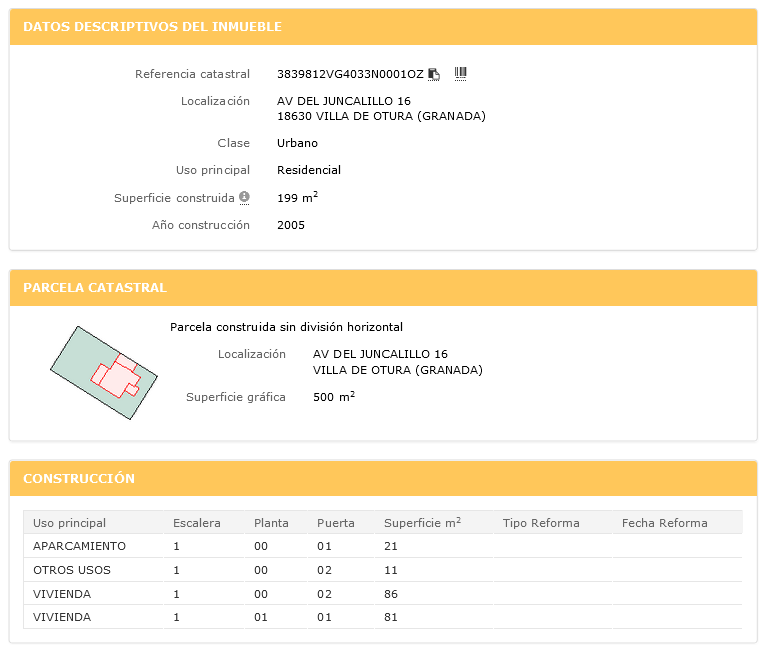Click the Escalera column header
This screenshot has width=762, height=650.
coord(196,523)
